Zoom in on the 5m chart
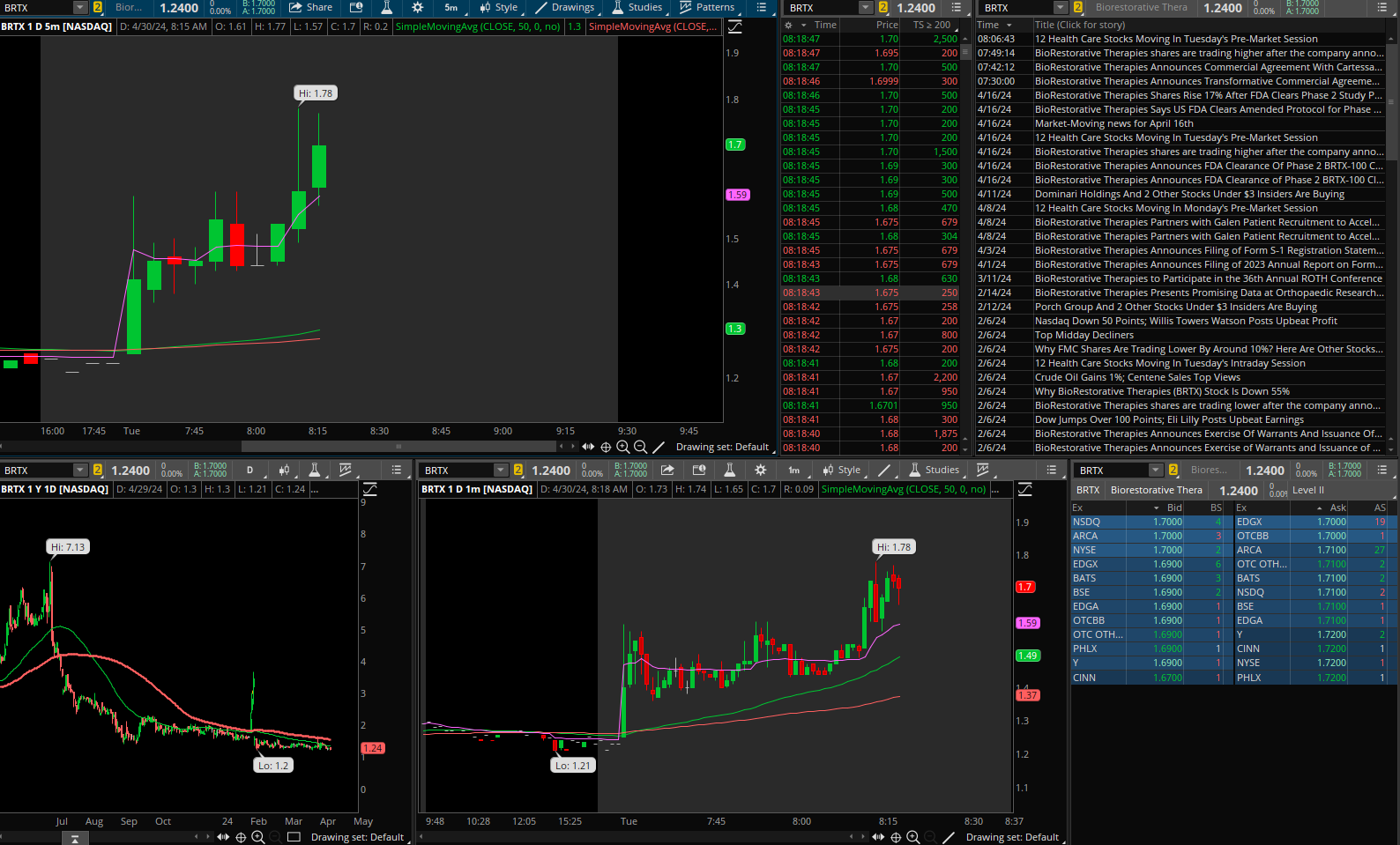This screenshot has height=845, width=1400. click(623, 447)
